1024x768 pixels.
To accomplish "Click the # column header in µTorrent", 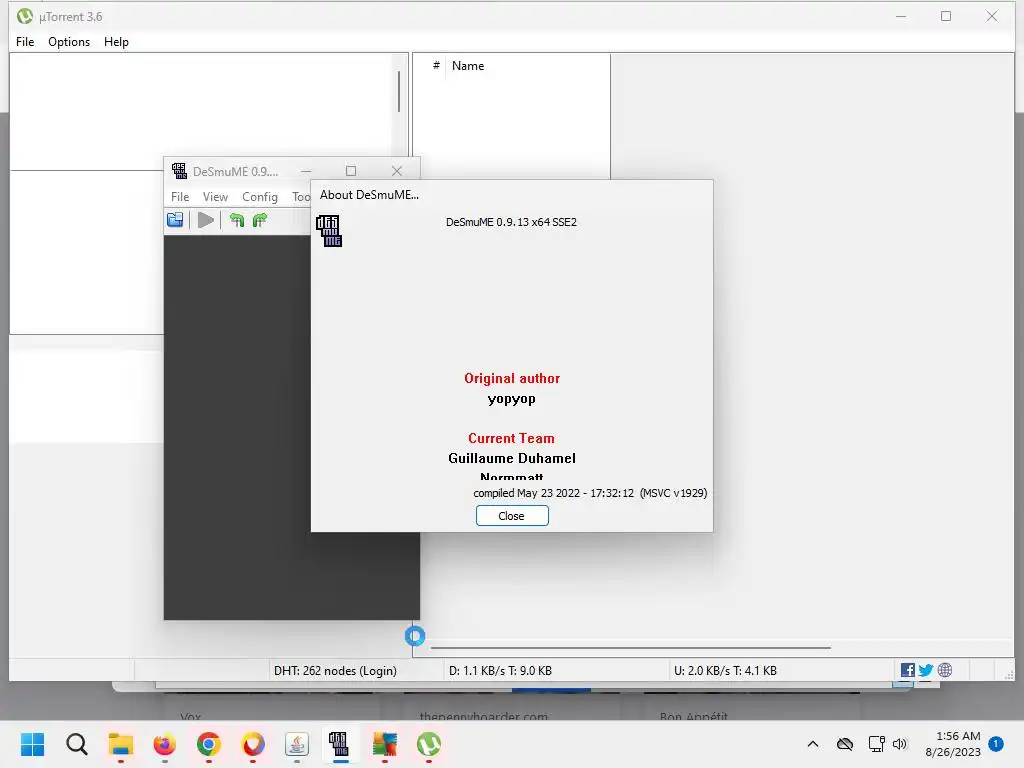I will tap(436, 66).
